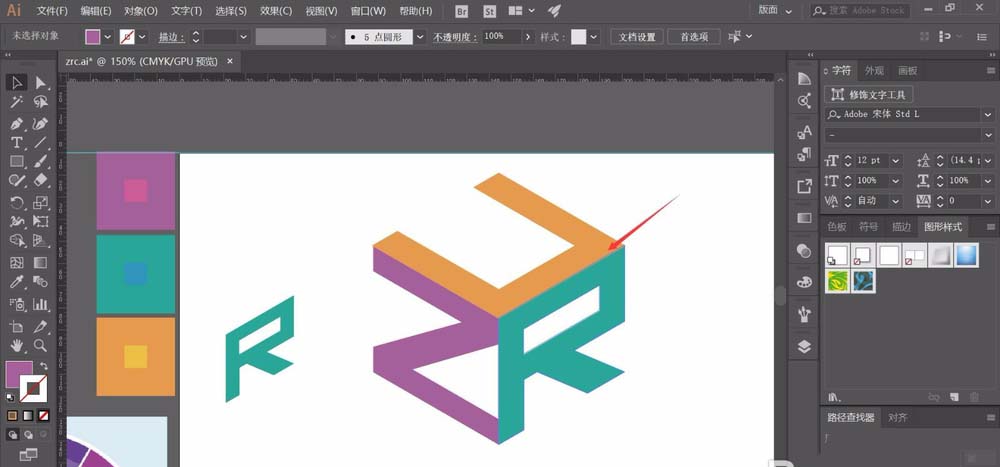Set paint mode to Color

pyautogui.click(x=12, y=415)
